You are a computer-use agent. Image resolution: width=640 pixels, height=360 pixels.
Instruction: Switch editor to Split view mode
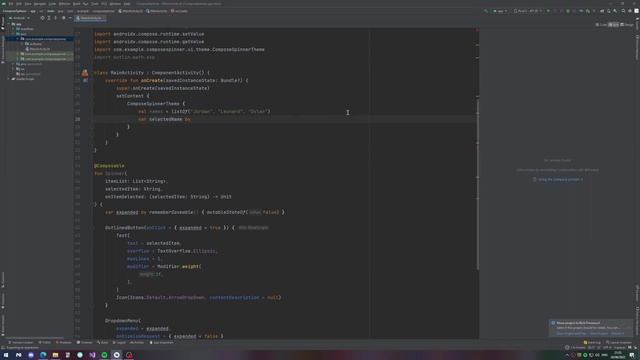point(613,25)
